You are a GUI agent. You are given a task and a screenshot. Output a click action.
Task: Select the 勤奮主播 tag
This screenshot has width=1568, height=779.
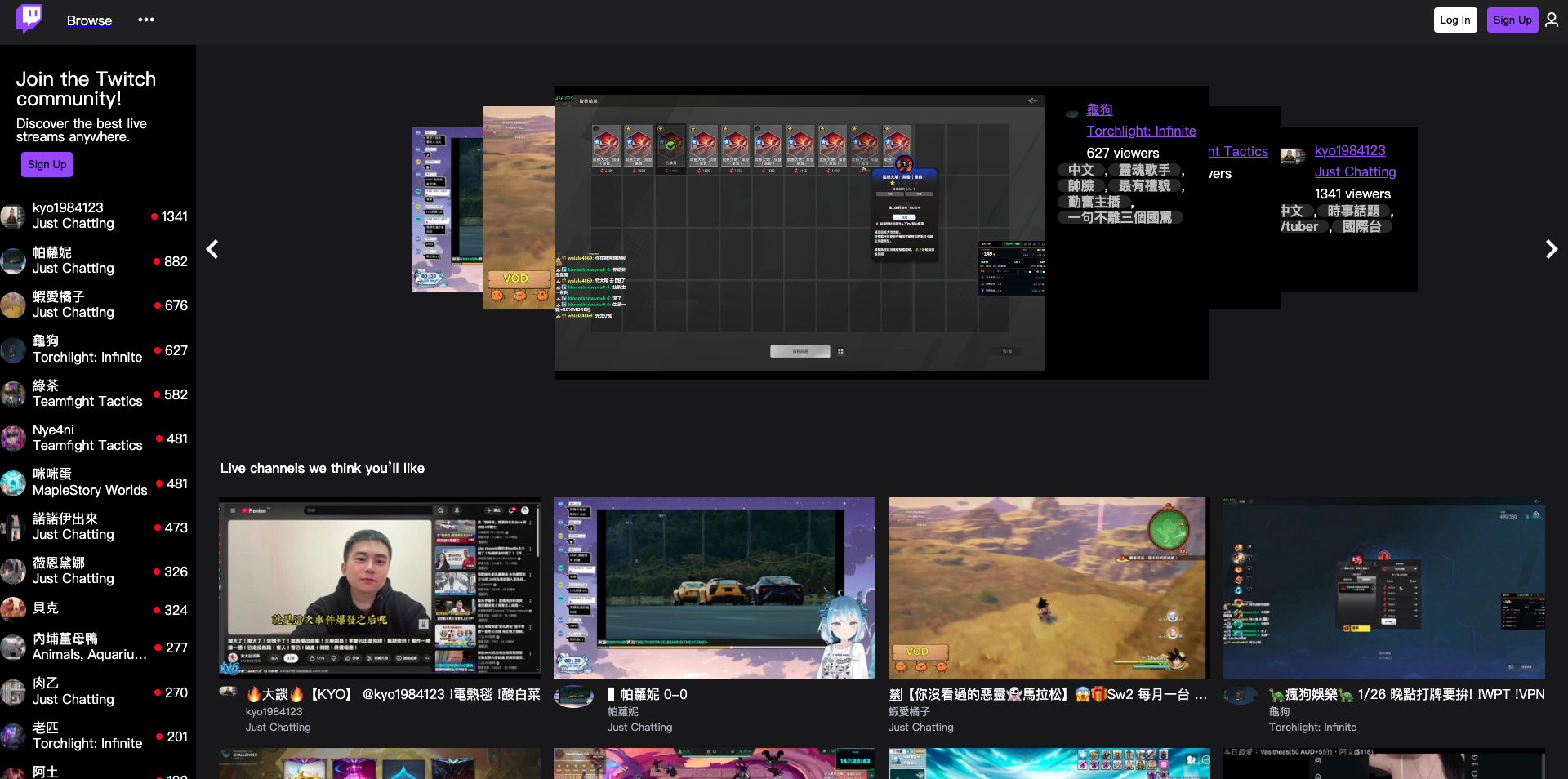pyautogui.click(x=1094, y=202)
